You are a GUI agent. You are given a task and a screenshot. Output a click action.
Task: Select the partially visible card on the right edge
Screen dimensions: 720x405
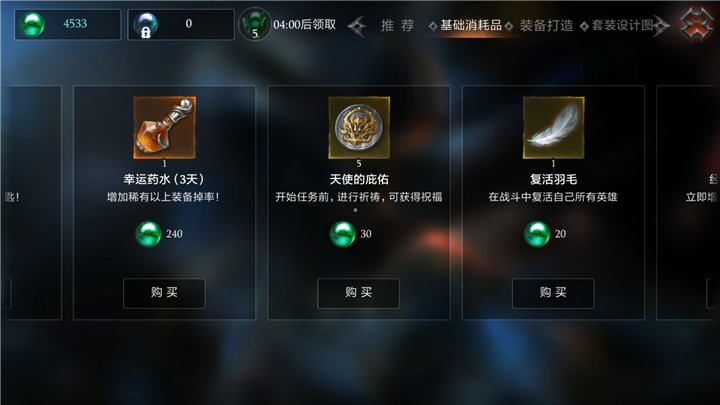coord(688,202)
